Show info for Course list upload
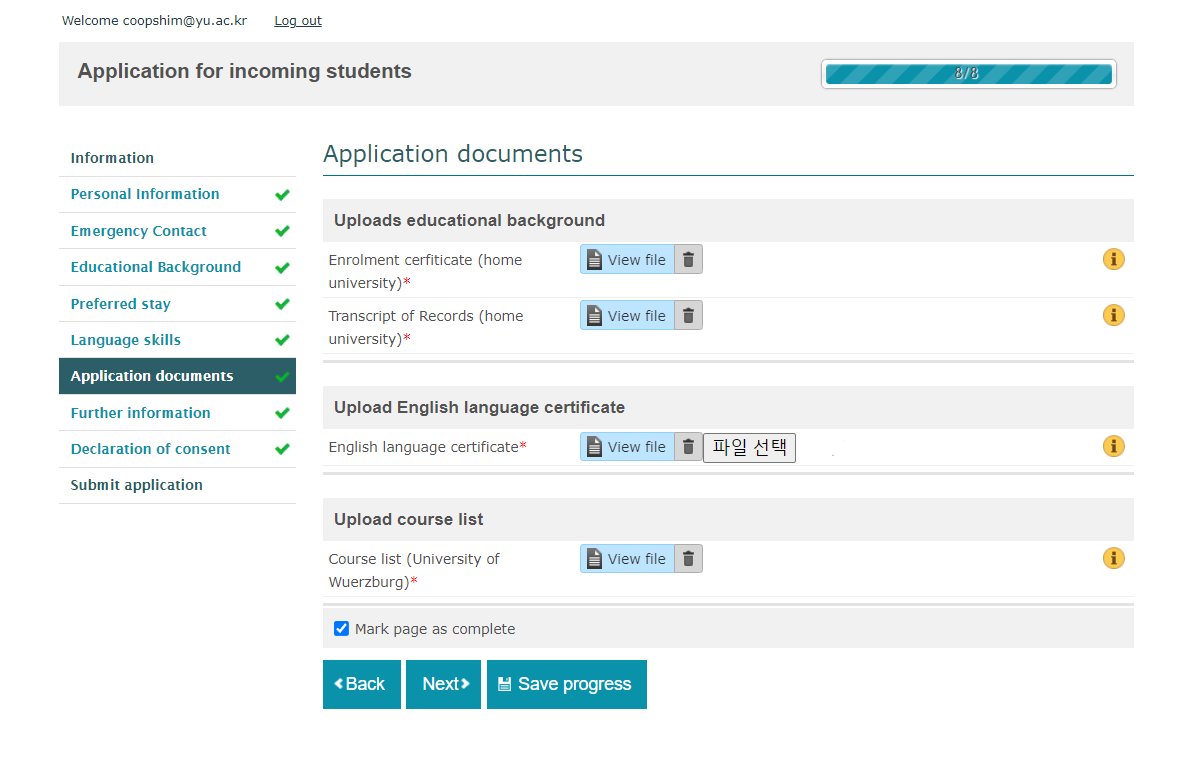The height and width of the screenshot is (774, 1189). point(1113,559)
